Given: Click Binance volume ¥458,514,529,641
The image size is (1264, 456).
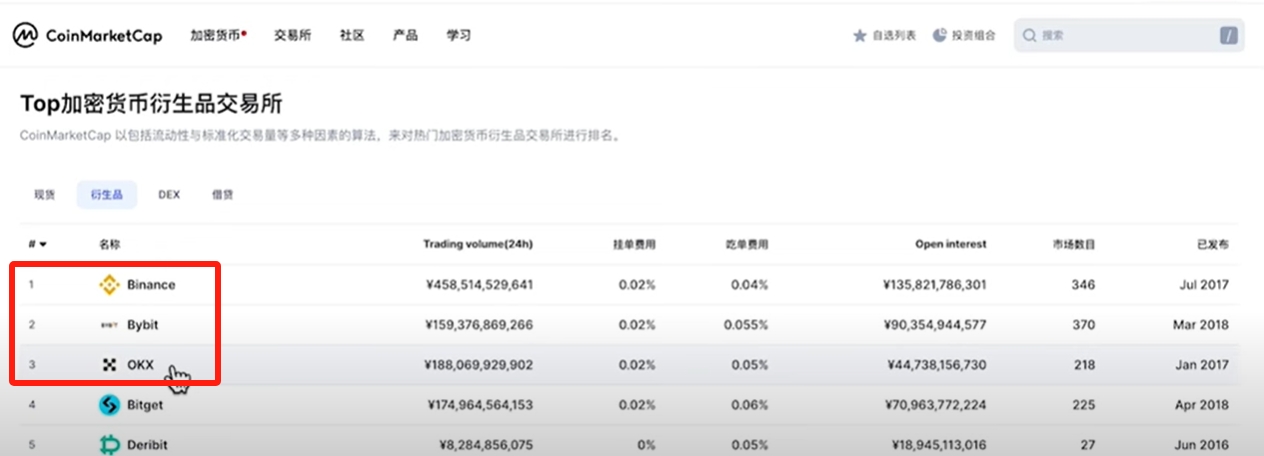Looking at the screenshot, I should pyautogui.click(x=480, y=285).
